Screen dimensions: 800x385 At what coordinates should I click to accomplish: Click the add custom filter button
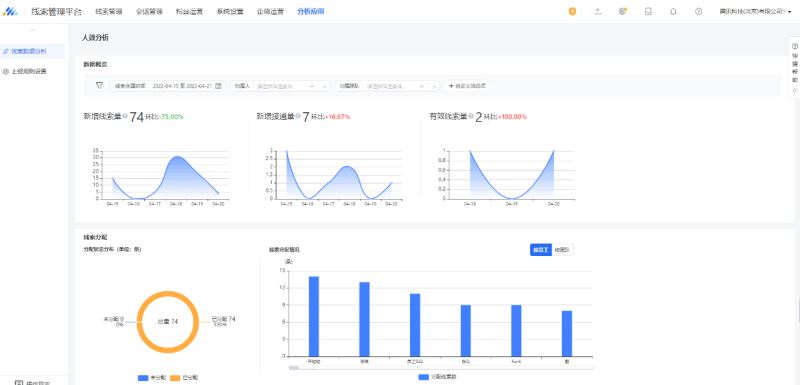pos(467,86)
